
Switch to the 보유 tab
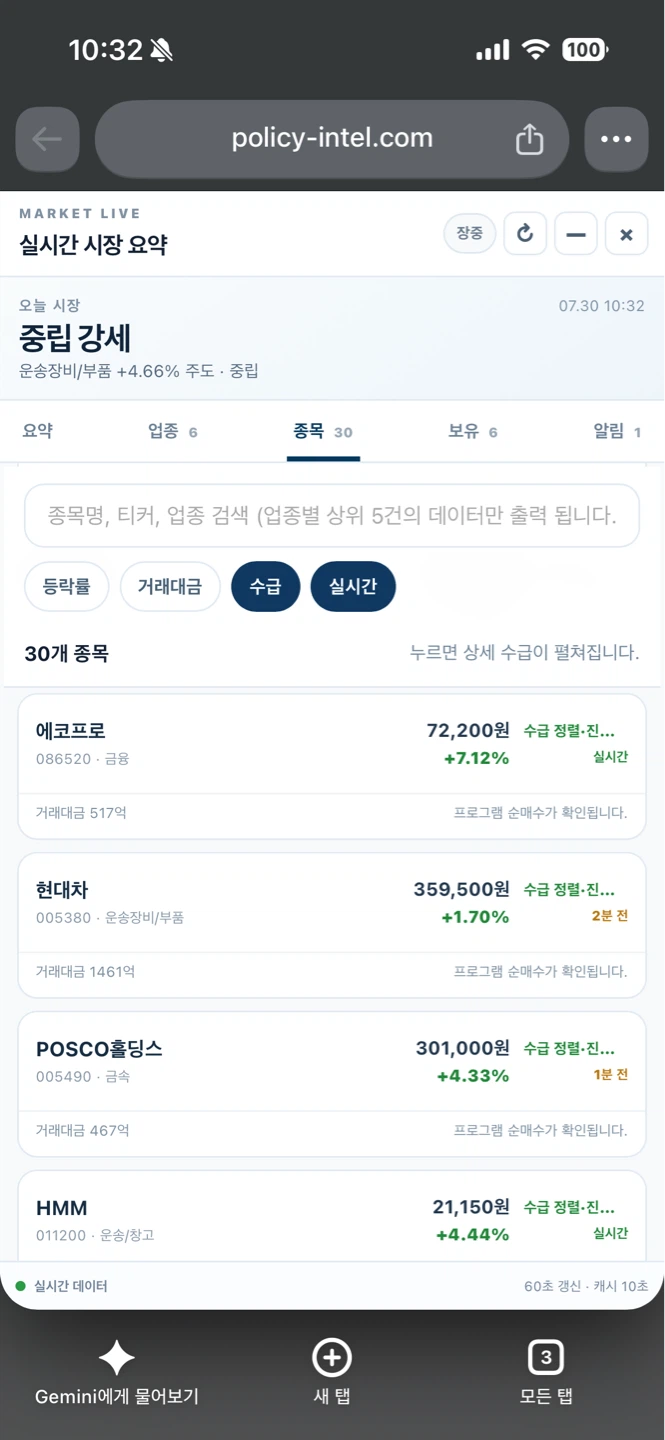473,432
